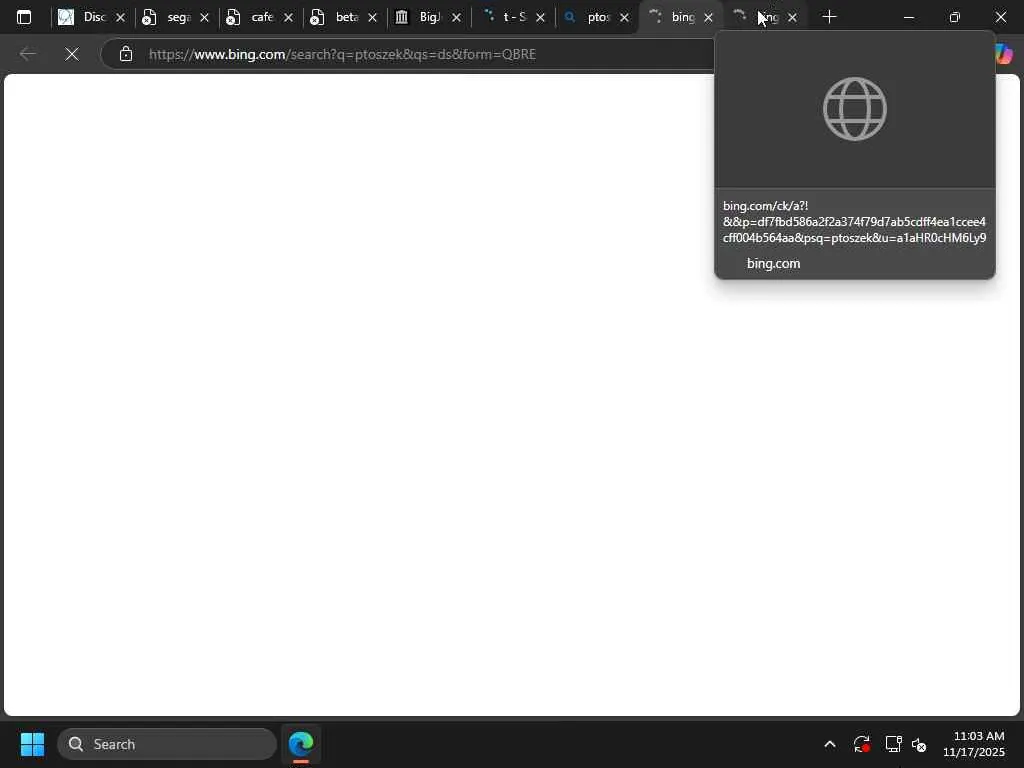Click the globe thumbnail in tab preview

tap(855, 109)
